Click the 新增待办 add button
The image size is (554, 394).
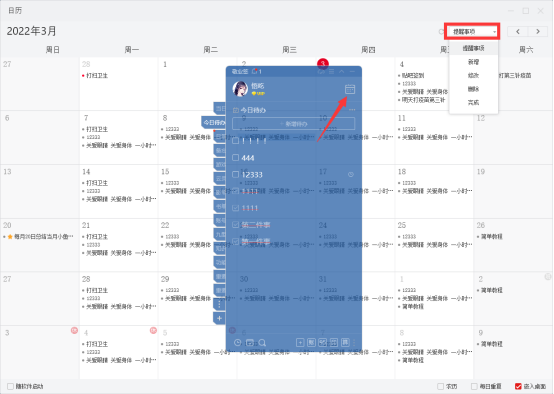pyautogui.click(x=294, y=124)
